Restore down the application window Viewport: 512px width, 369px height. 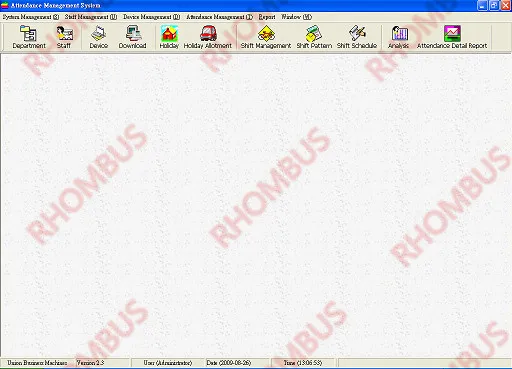pyautogui.click(x=494, y=5)
